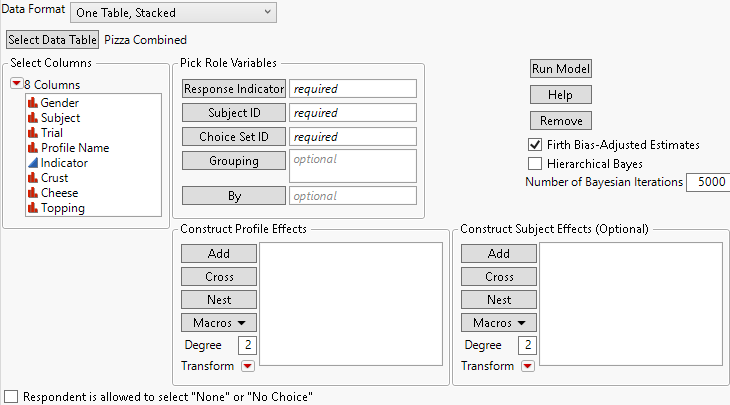
Task: Click the Topping column type icon
Action: [33, 208]
